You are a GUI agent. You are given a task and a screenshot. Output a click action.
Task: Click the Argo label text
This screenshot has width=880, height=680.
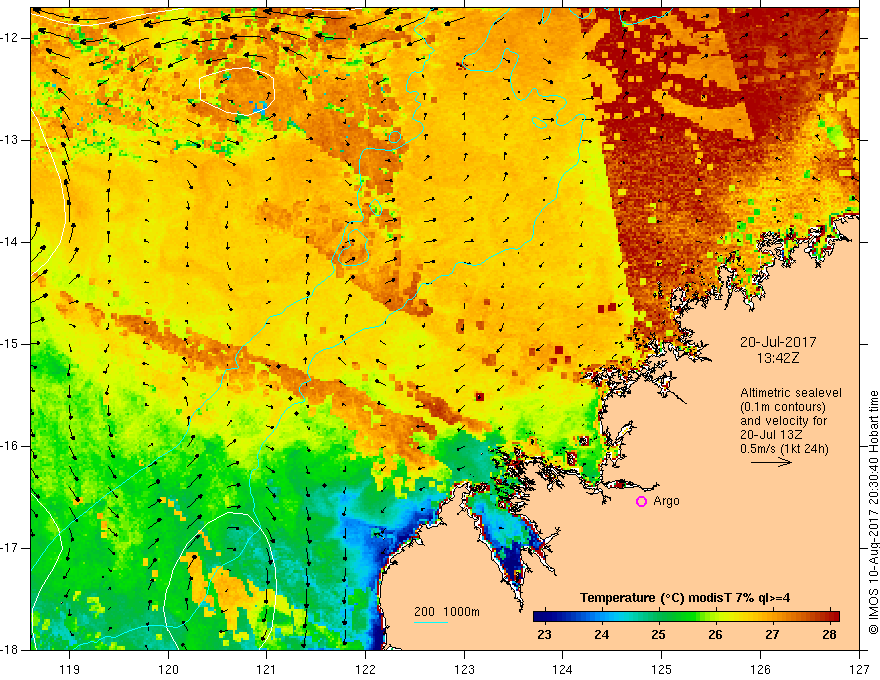click(x=667, y=501)
